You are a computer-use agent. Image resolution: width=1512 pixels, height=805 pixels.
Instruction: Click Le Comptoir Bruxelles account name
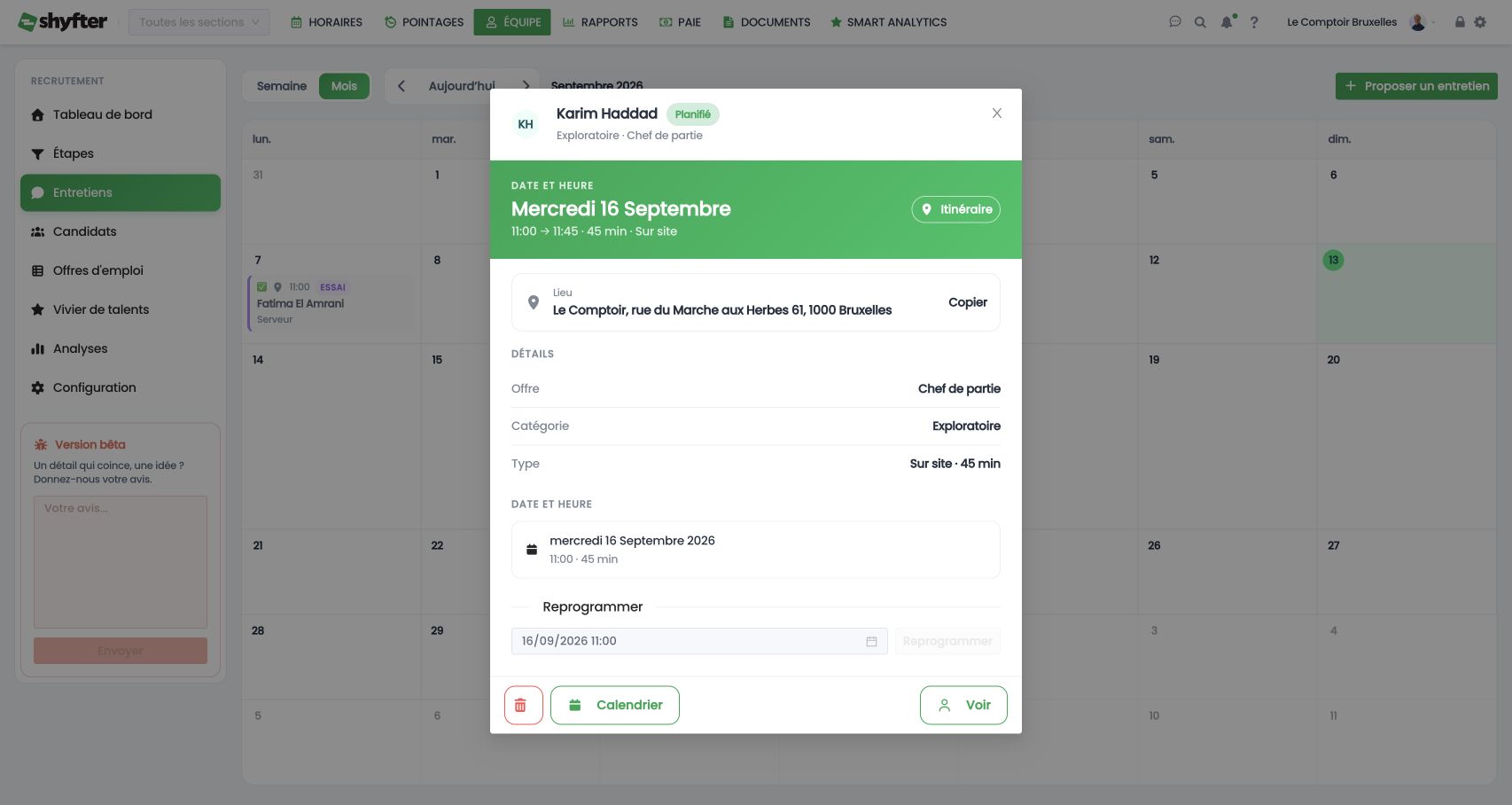pos(1342,22)
